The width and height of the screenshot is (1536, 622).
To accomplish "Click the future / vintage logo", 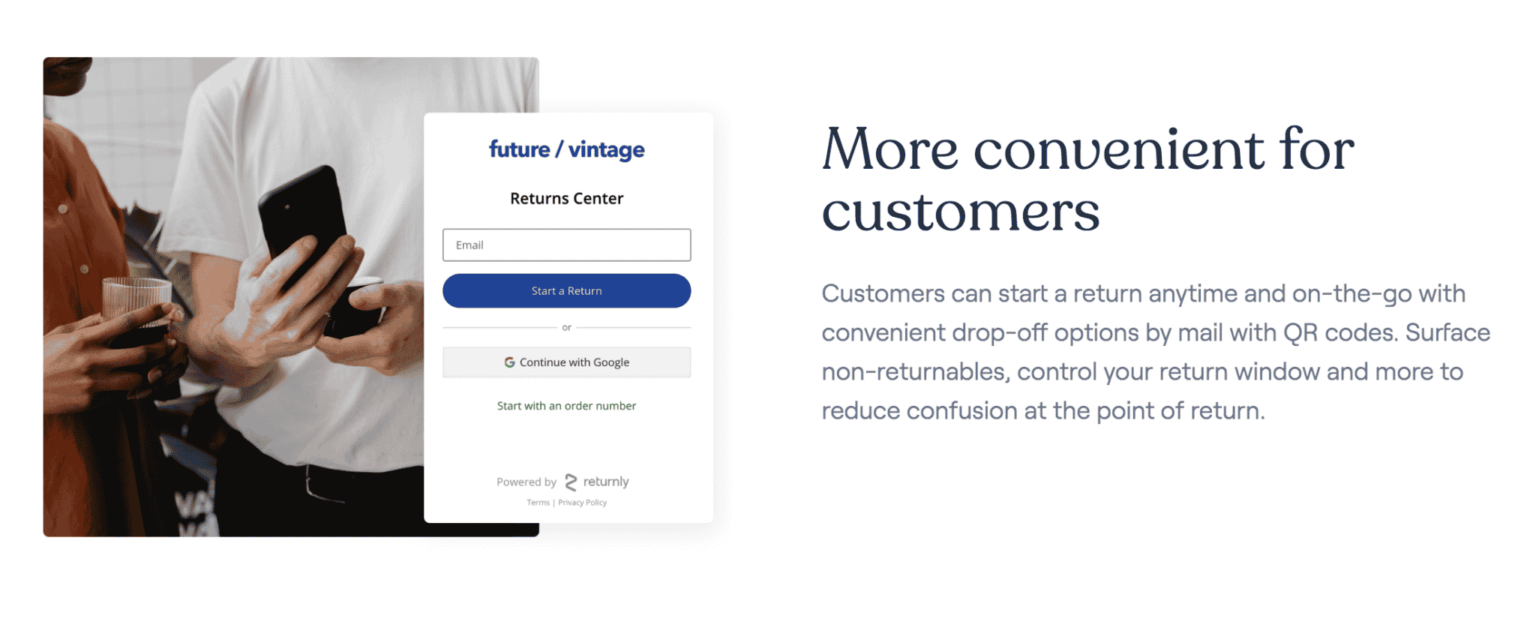I will click(567, 150).
